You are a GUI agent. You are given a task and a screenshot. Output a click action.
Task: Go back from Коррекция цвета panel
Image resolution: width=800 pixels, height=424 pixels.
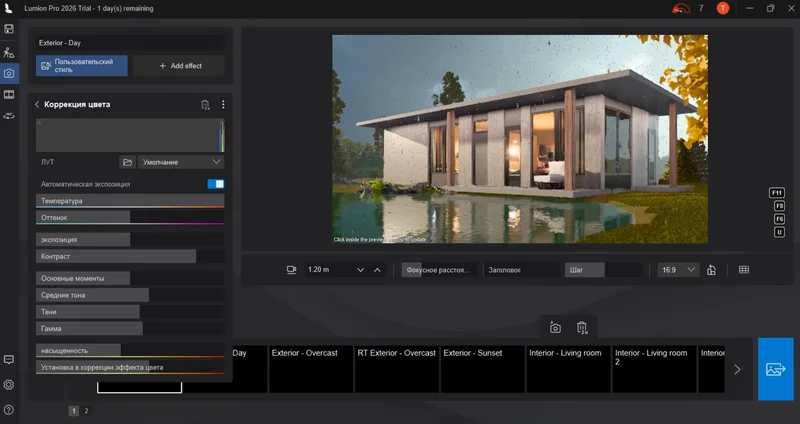pyautogui.click(x=37, y=105)
